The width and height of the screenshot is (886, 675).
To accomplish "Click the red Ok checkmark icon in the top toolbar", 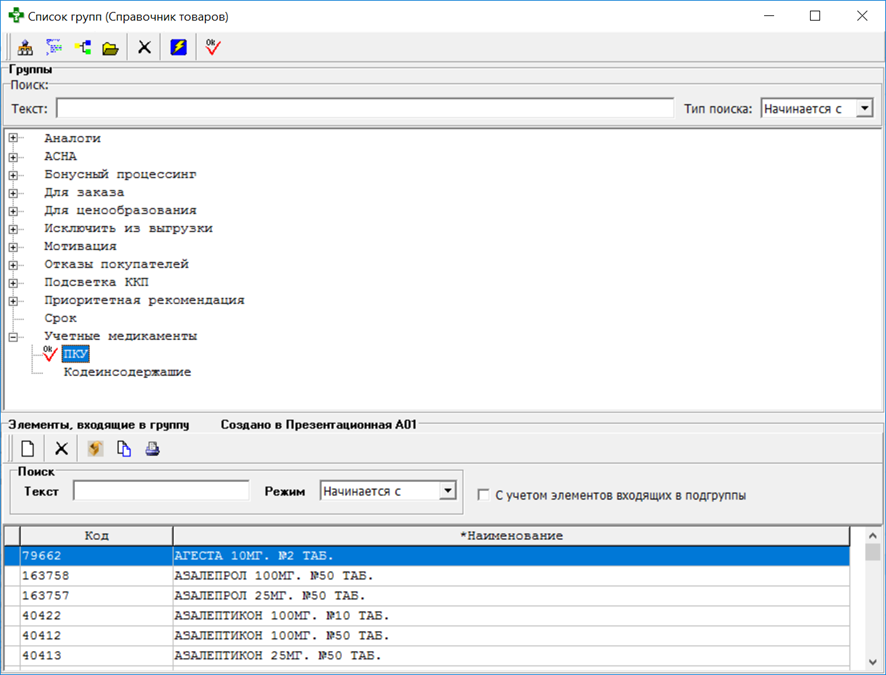I will point(213,47).
